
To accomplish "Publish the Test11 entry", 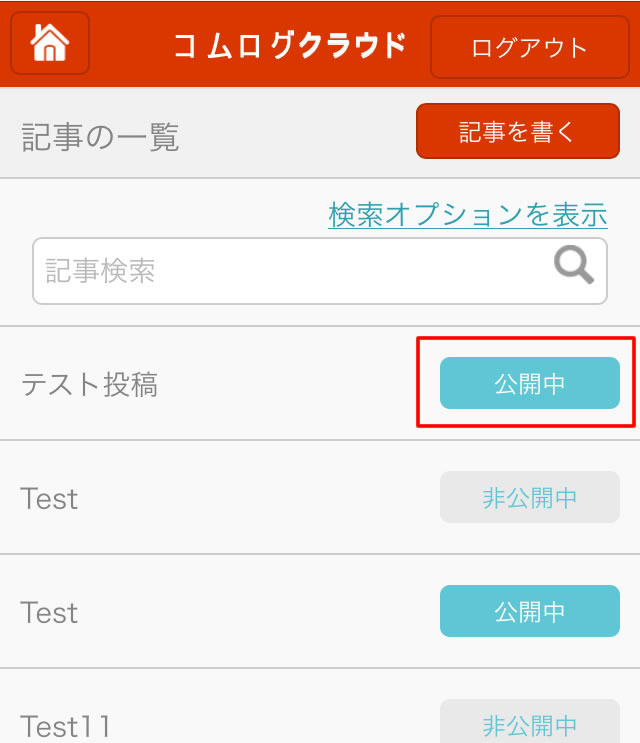I will pyautogui.click(x=529, y=724).
